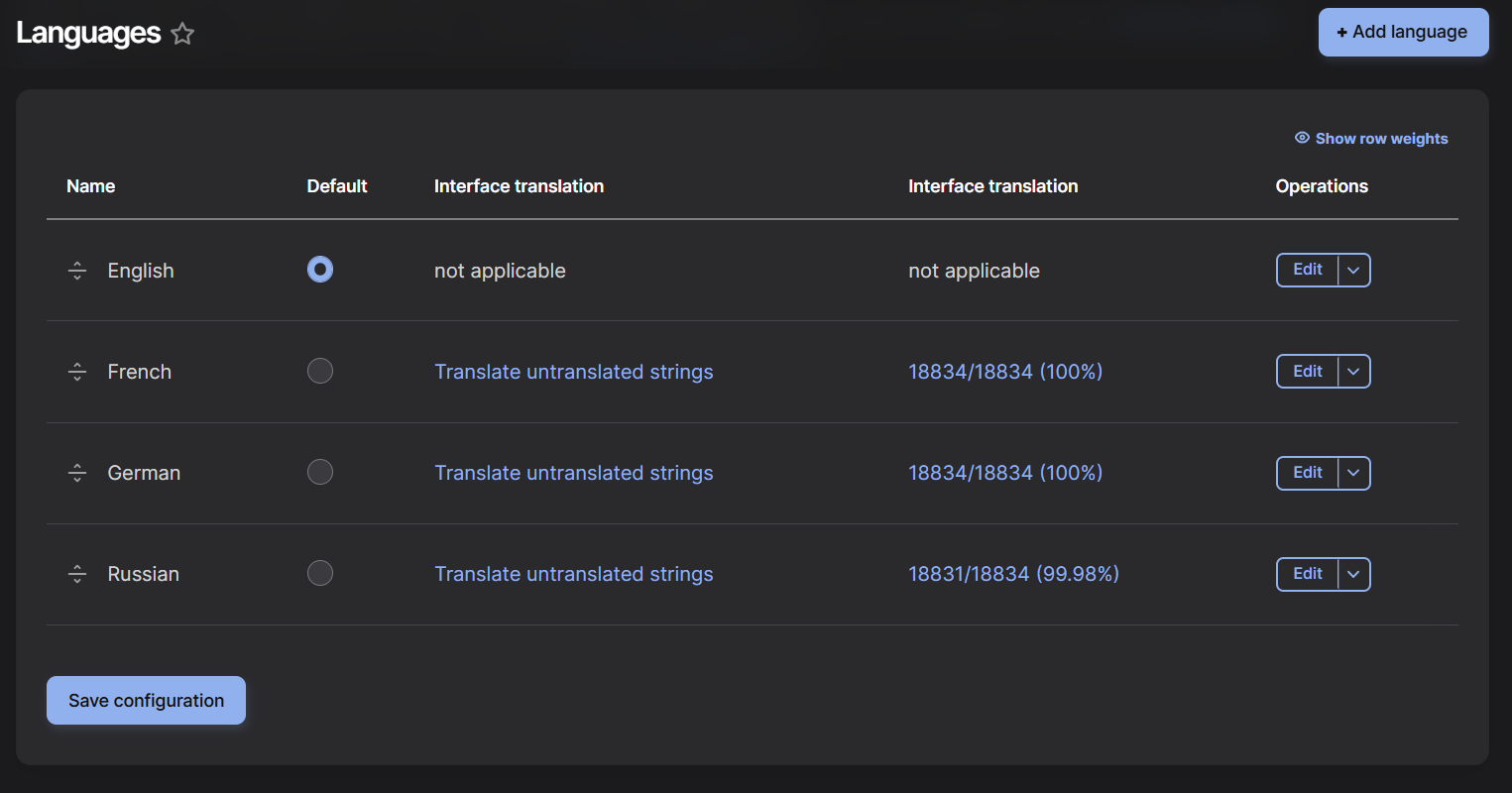Viewport: 1512px width, 793px height.
Task: Expand the English operations dropdown arrow
Action: [x=1353, y=271]
